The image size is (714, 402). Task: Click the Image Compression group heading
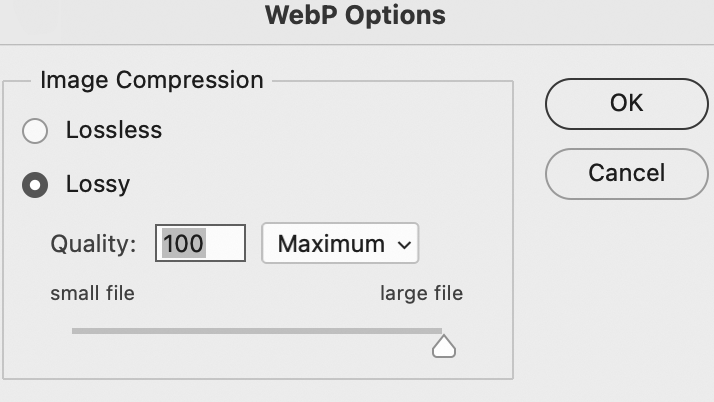point(152,80)
